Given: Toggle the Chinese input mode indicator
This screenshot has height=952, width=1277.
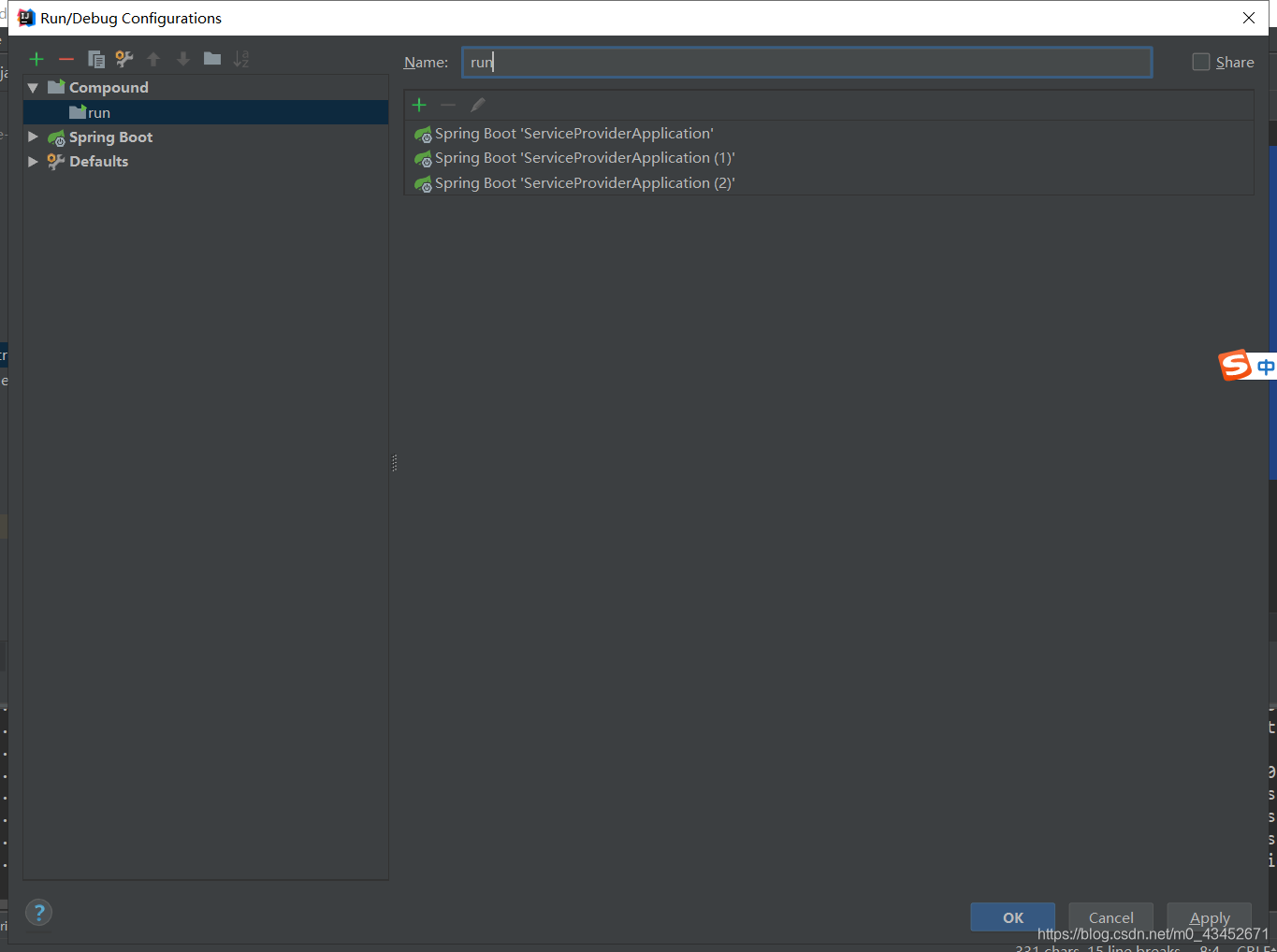Looking at the screenshot, I should tap(1266, 367).
